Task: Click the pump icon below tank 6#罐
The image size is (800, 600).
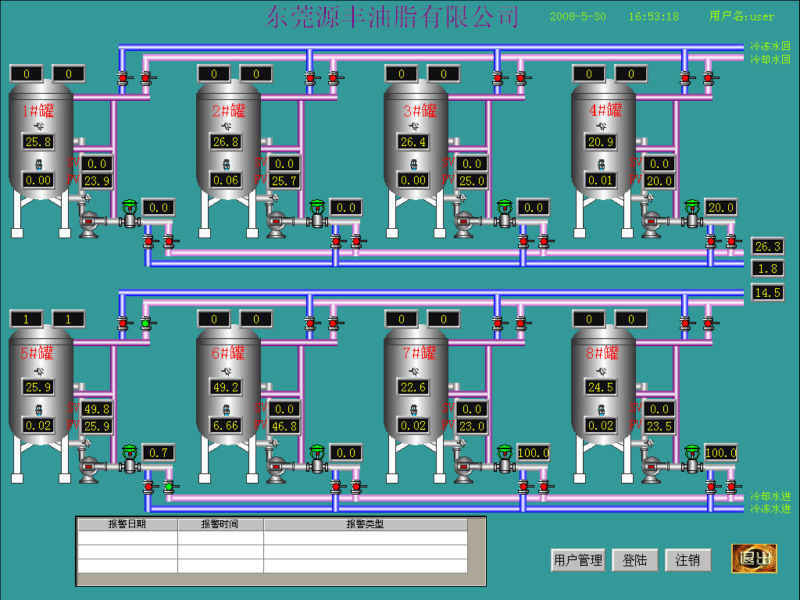Action: [276, 467]
